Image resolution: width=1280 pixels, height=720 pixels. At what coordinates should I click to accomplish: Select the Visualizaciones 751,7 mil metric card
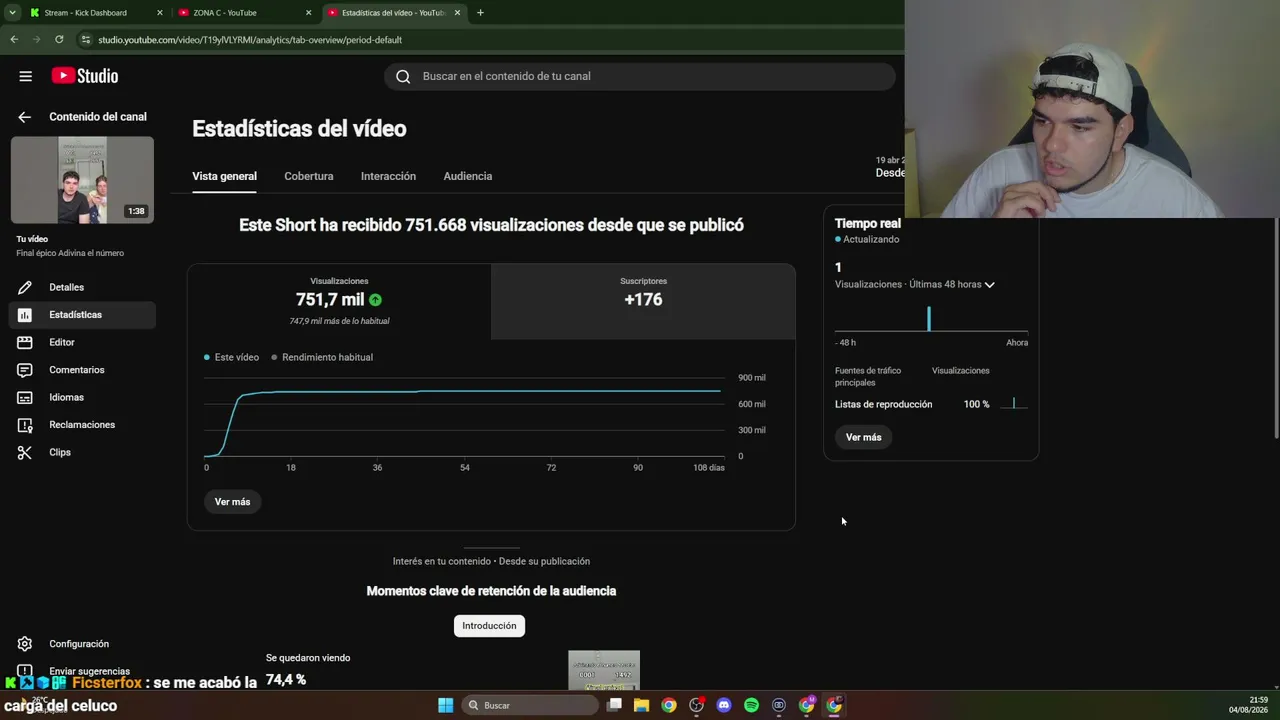339,301
